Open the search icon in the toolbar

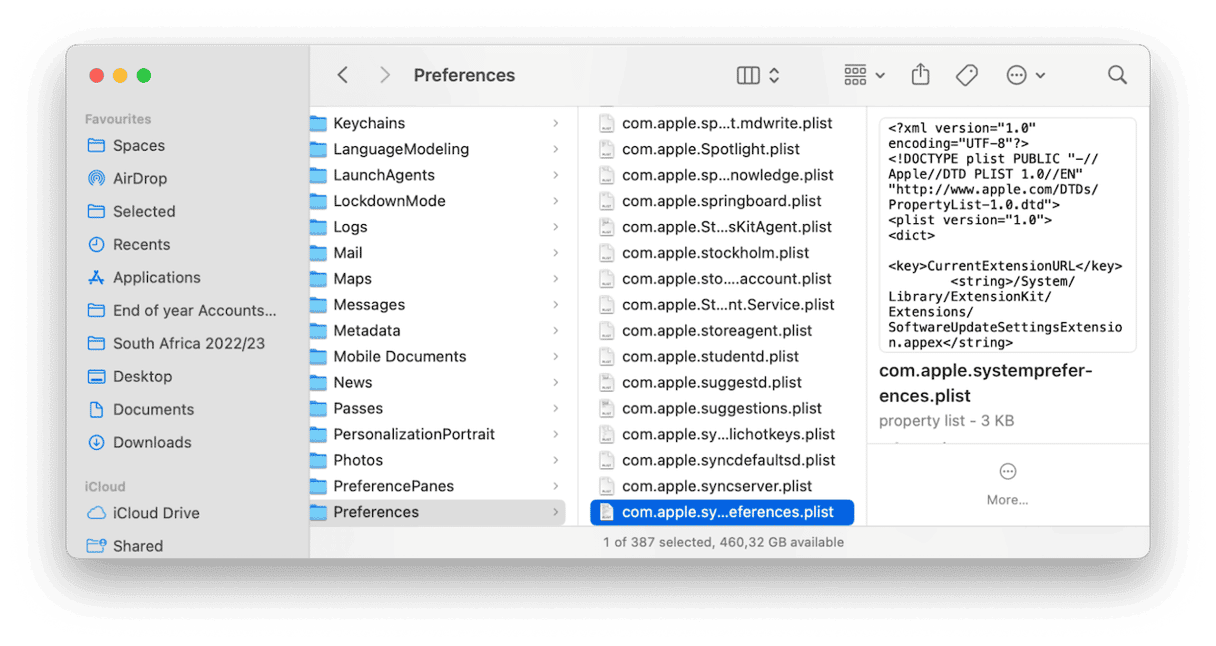pos(1117,74)
